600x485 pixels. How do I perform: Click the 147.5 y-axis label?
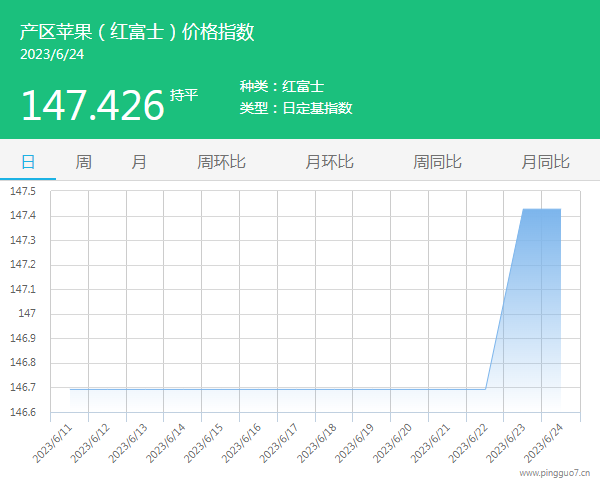tap(23, 191)
